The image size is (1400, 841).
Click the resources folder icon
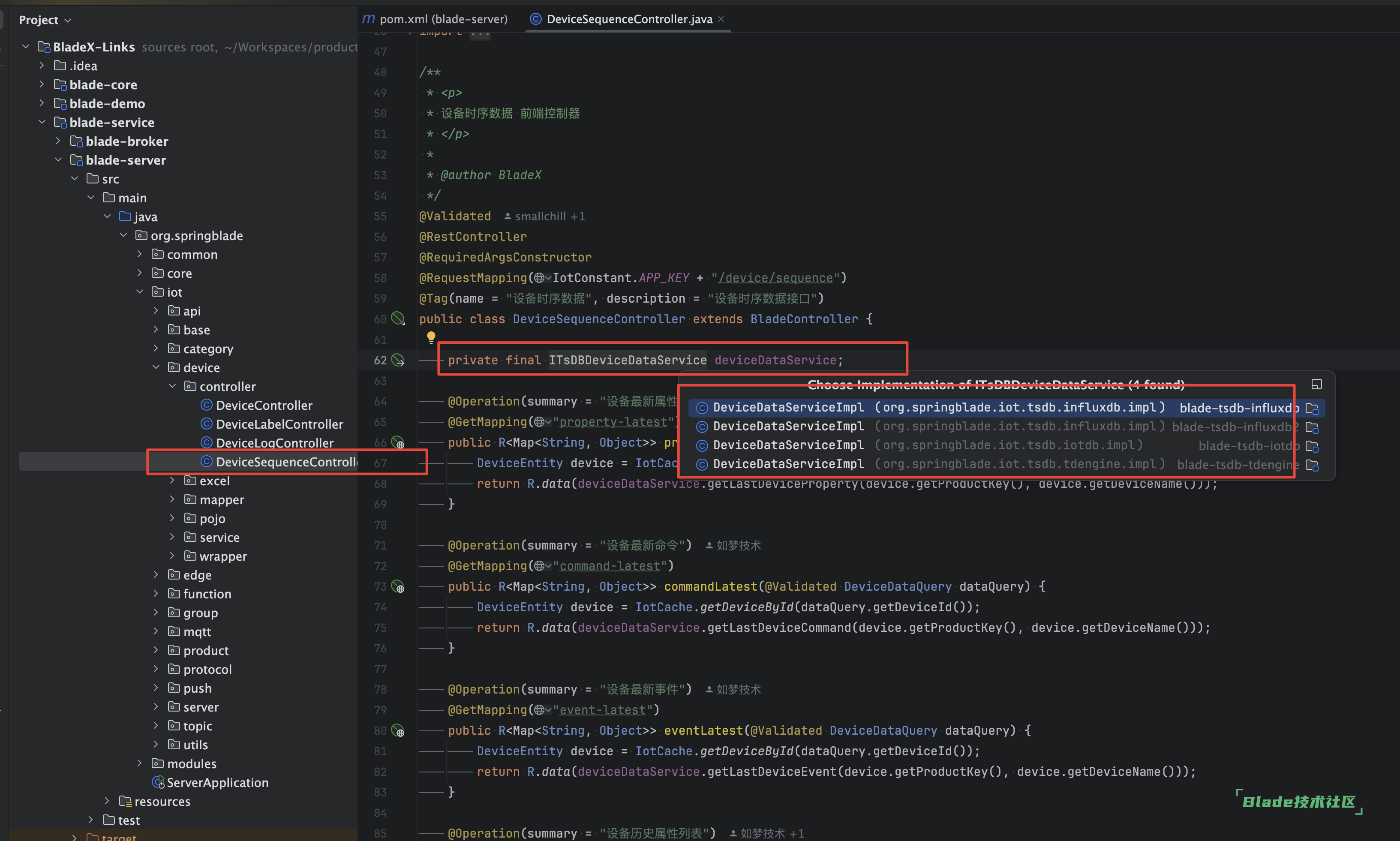point(125,801)
